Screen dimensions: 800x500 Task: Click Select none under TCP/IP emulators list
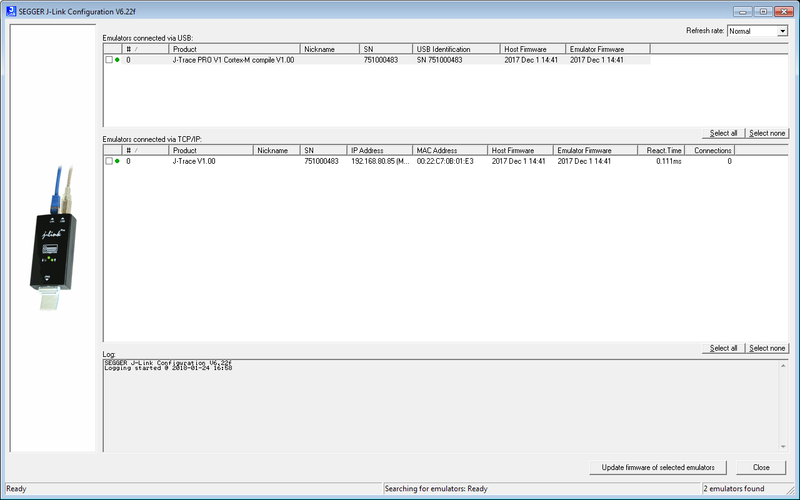pyautogui.click(x=767, y=348)
